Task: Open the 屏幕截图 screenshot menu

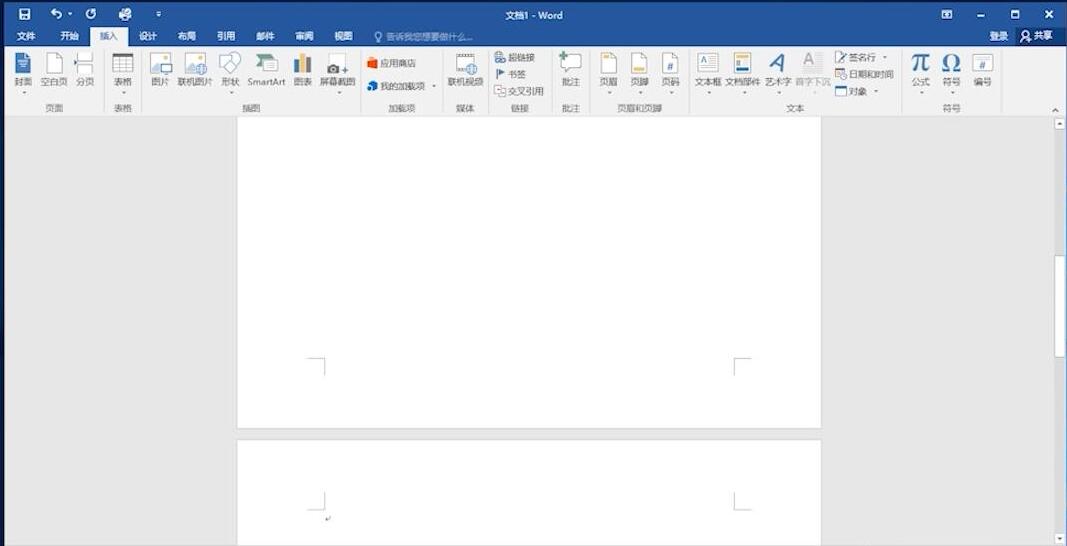Action: point(338,73)
